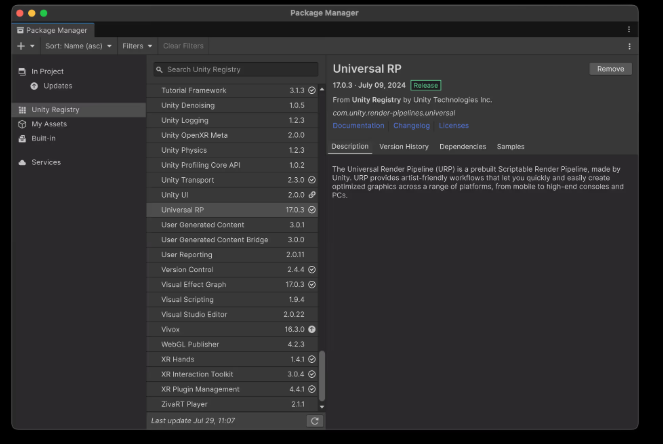Open the tab bar three-dot window menu
The height and width of the screenshot is (444, 663).
(x=629, y=29)
